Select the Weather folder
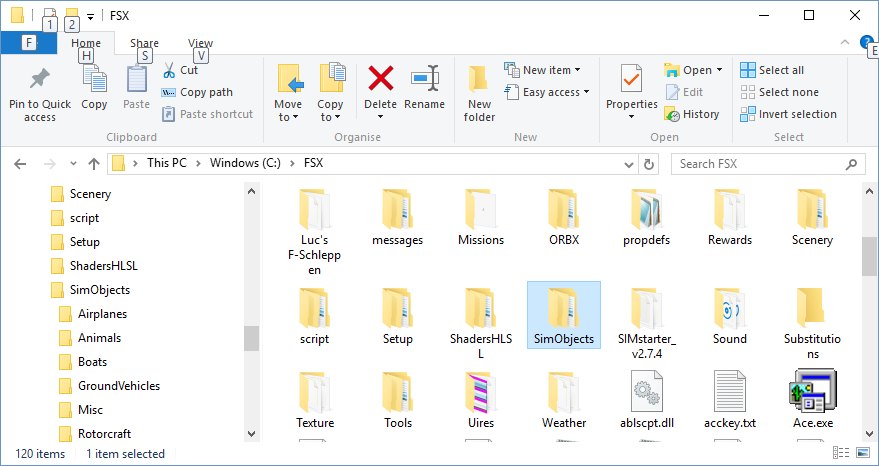Image resolution: width=879 pixels, height=466 pixels. click(564, 399)
